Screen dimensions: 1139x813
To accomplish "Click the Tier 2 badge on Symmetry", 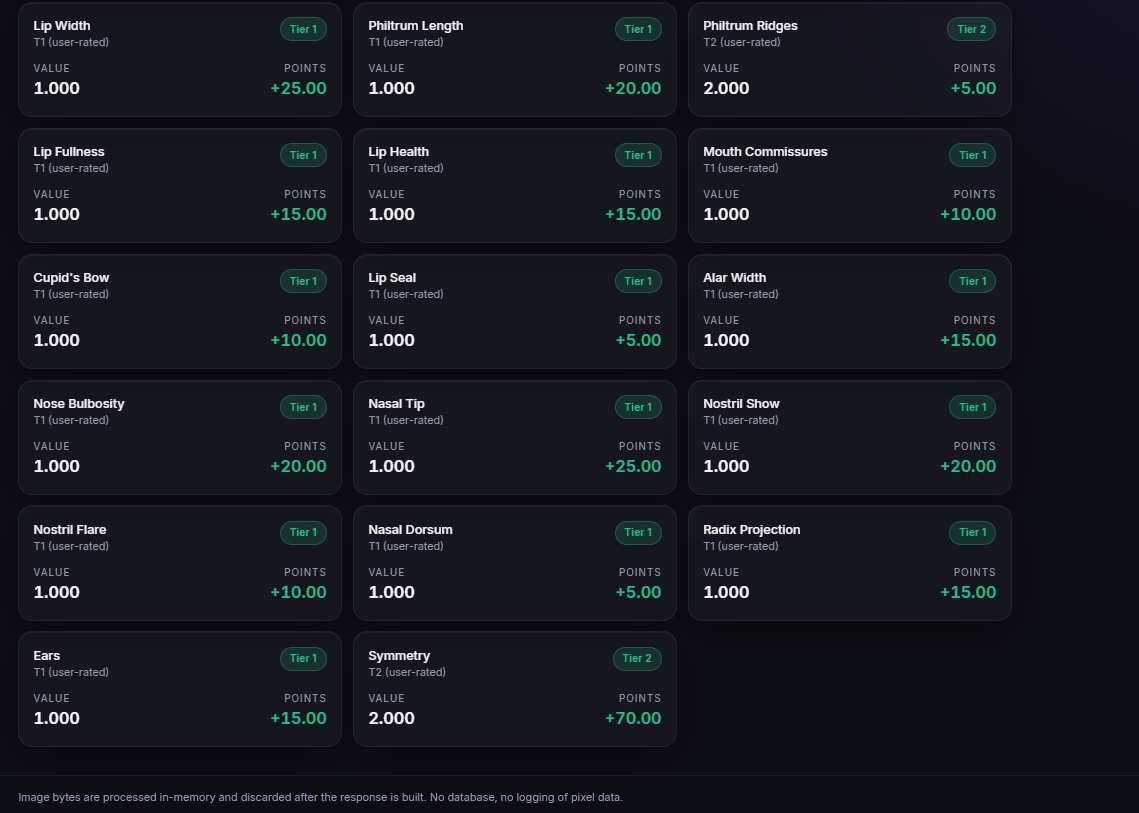I will 637,658.
